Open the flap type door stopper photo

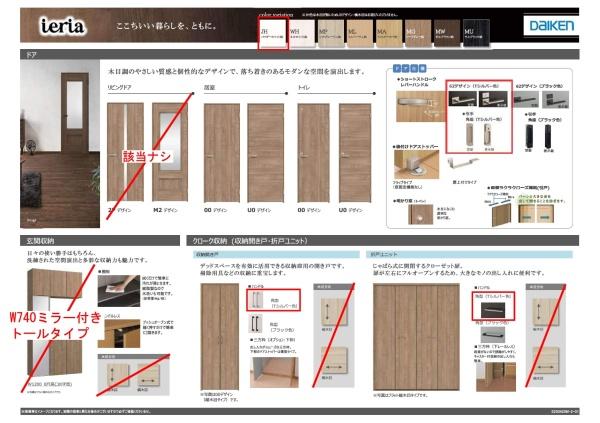coord(416,164)
